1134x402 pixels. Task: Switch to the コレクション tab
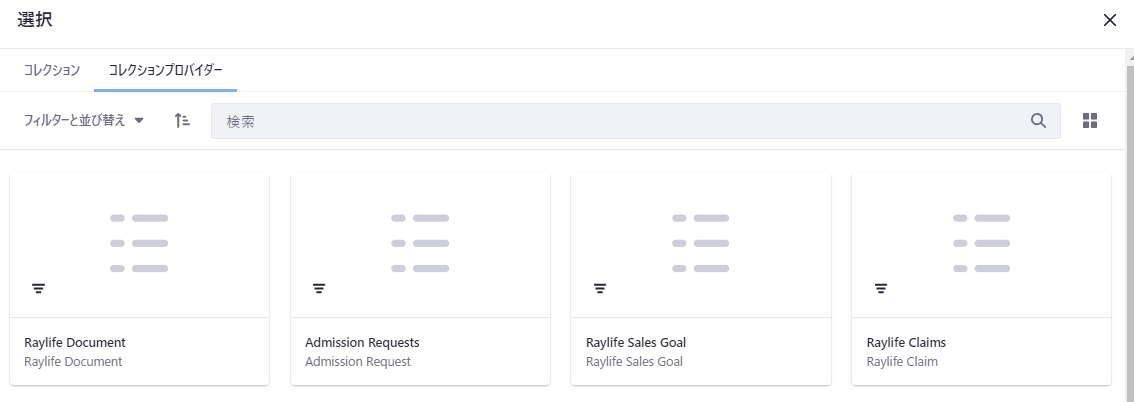coord(52,71)
